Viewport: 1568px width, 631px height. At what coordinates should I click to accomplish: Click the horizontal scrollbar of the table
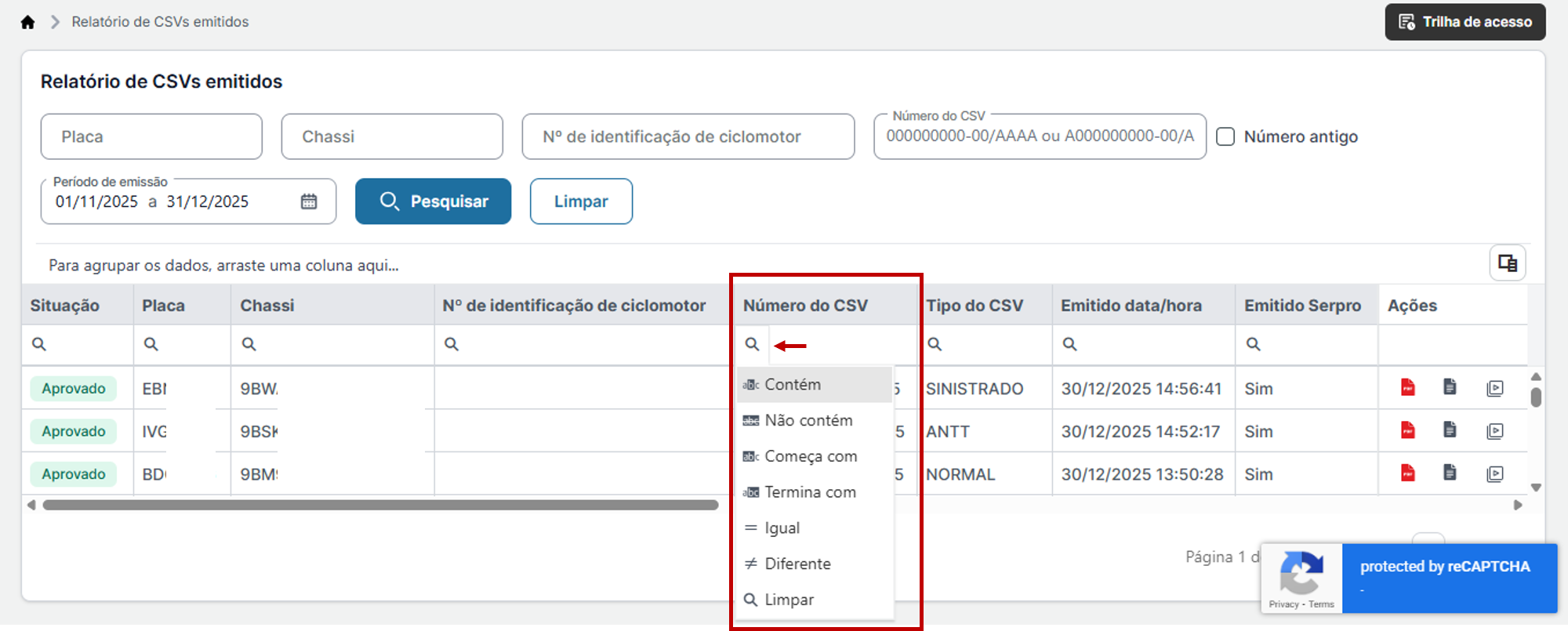(x=380, y=506)
